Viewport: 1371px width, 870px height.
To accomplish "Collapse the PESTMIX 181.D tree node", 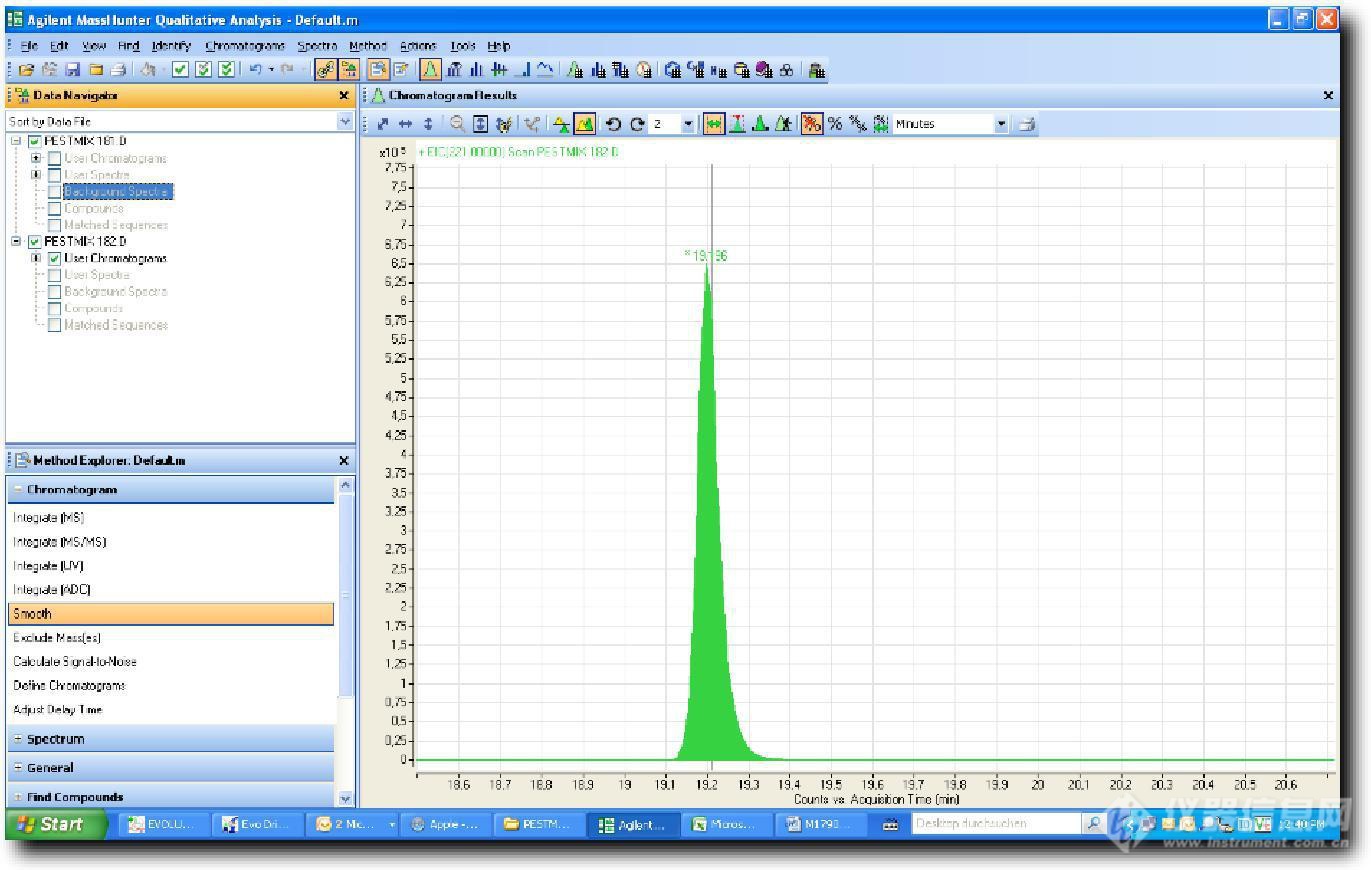I will [16, 141].
